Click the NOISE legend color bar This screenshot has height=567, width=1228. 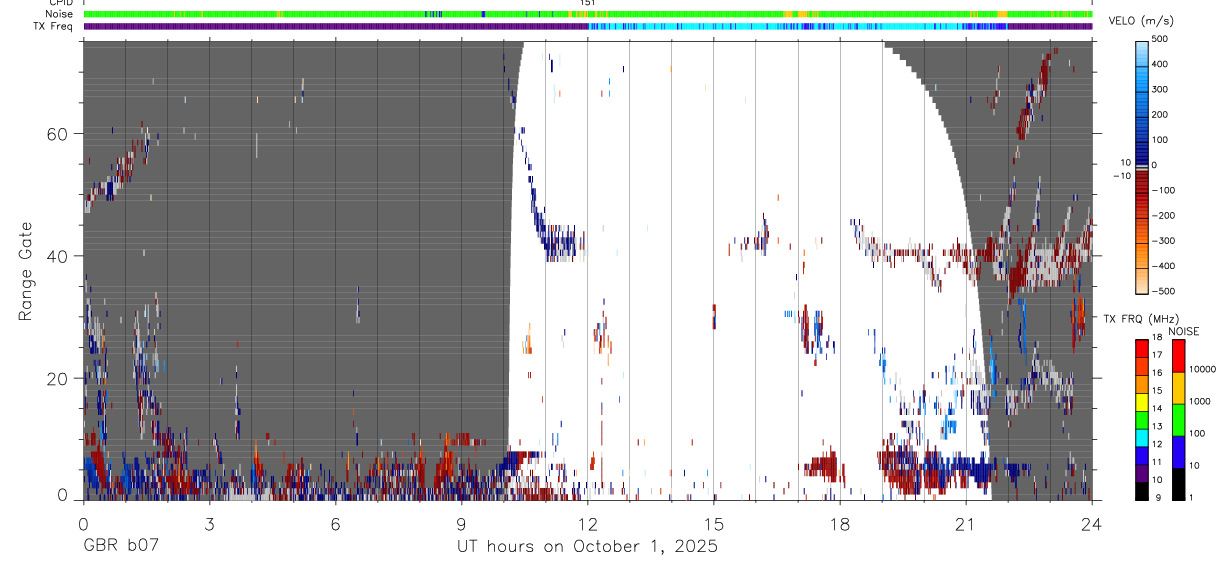(1178, 419)
